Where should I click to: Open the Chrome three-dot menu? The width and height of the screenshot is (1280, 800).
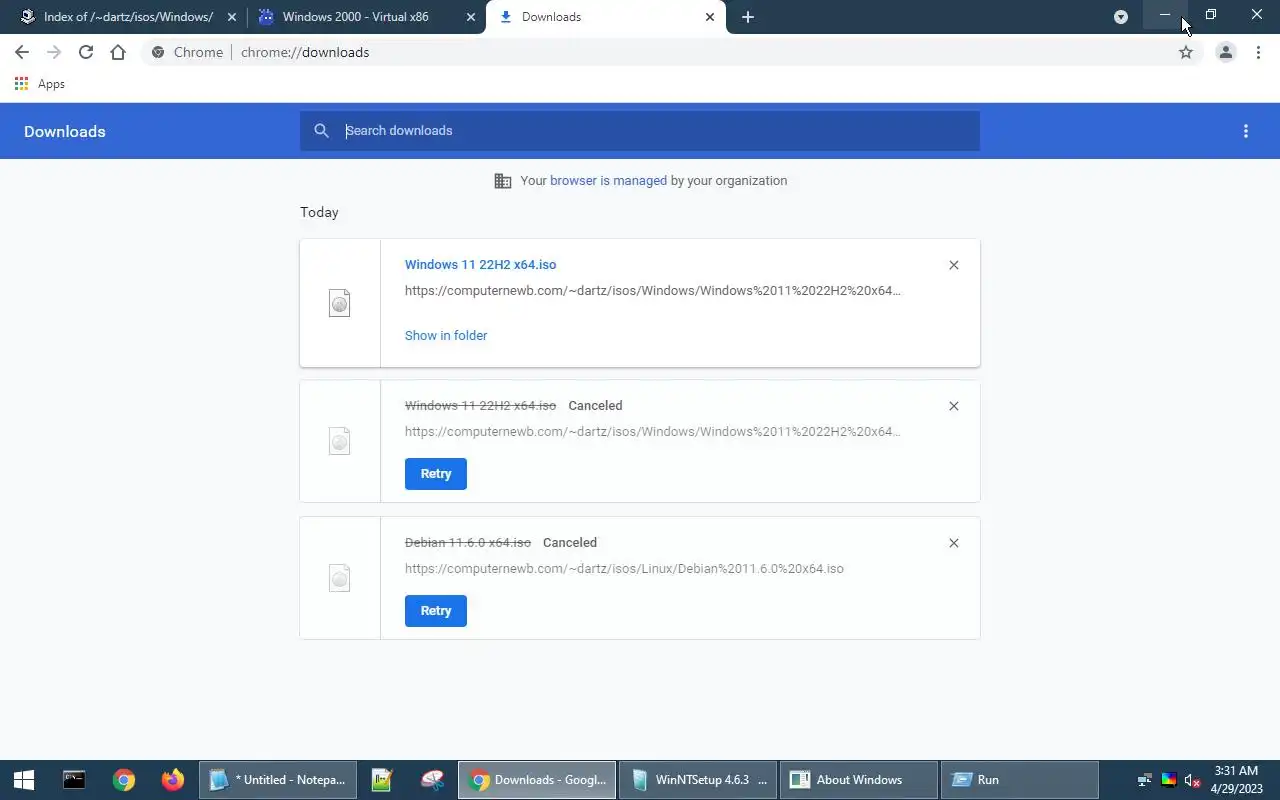coord(1258,52)
